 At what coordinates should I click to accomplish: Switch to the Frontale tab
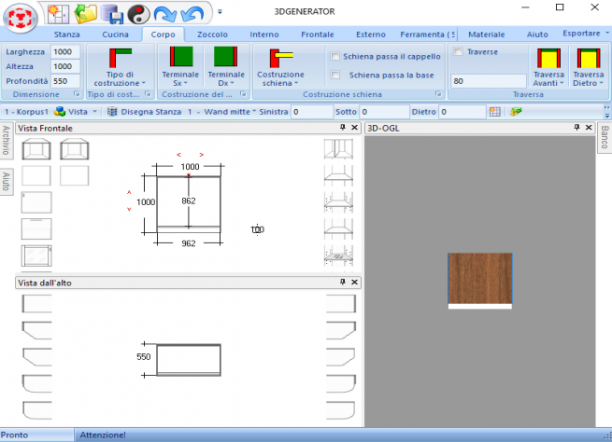coord(317,34)
